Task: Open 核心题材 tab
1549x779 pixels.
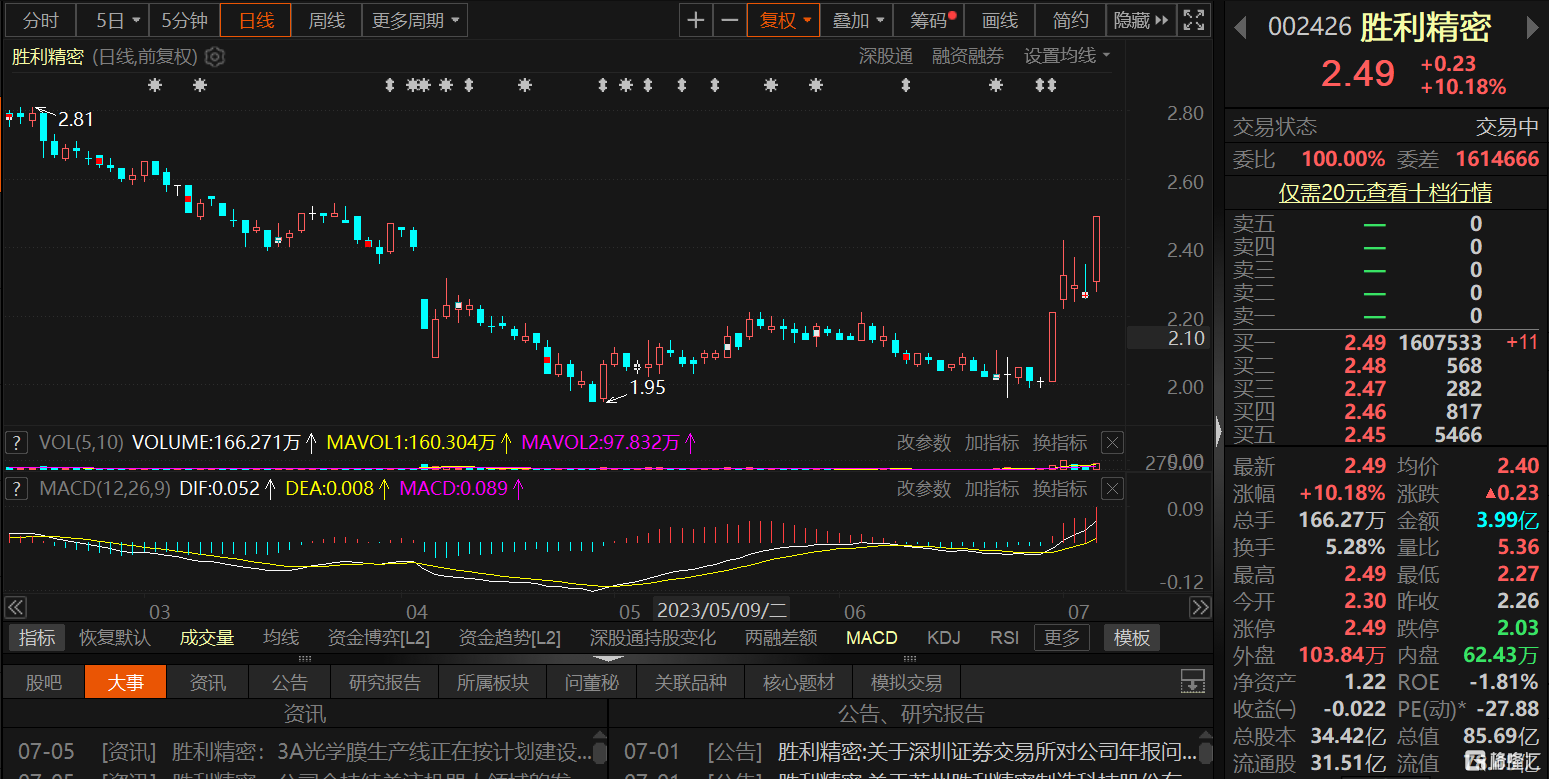Action: pyautogui.click(x=798, y=682)
